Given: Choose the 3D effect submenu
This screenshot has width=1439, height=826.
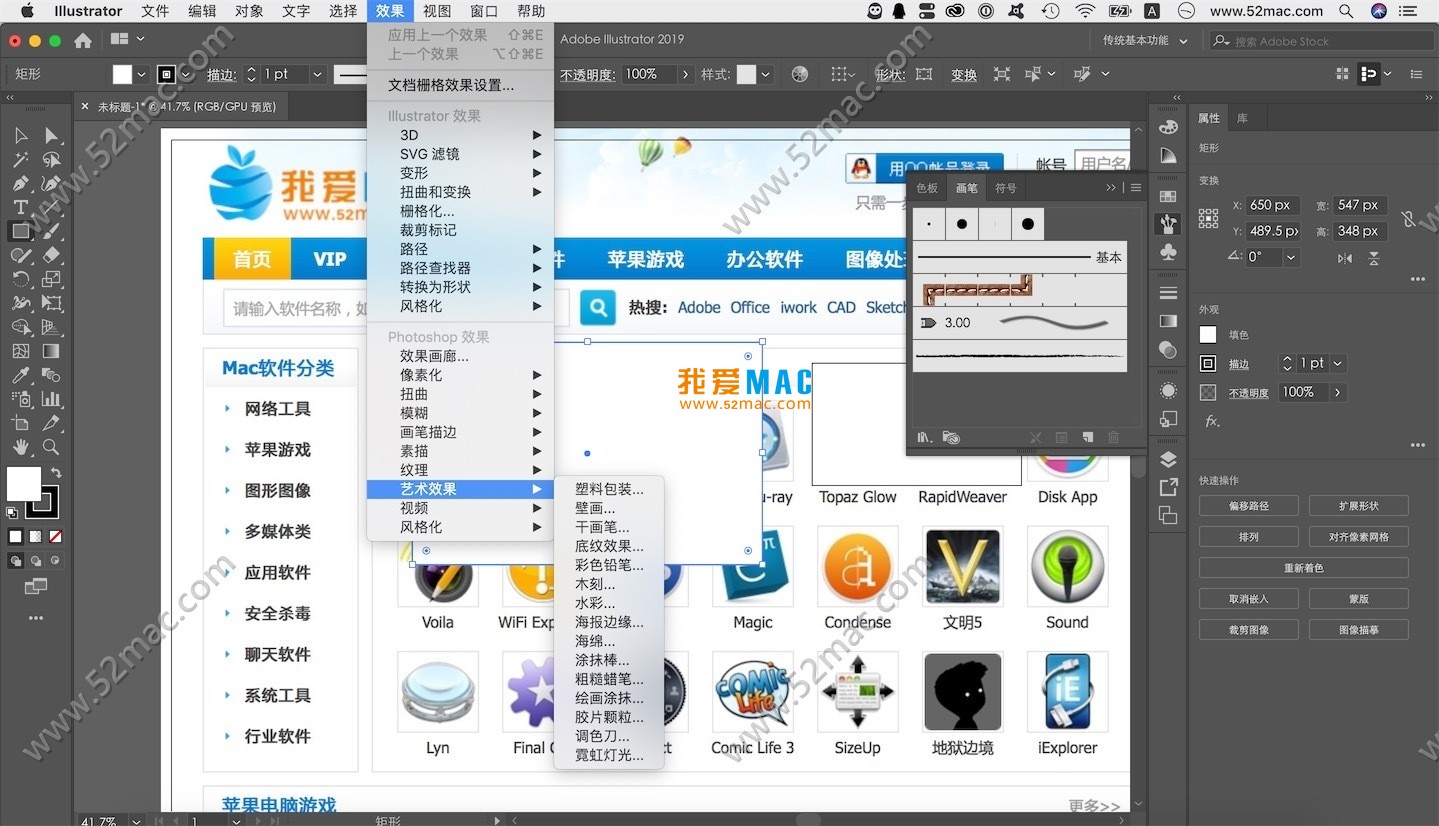Looking at the screenshot, I should pyautogui.click(x=460, y=135).
